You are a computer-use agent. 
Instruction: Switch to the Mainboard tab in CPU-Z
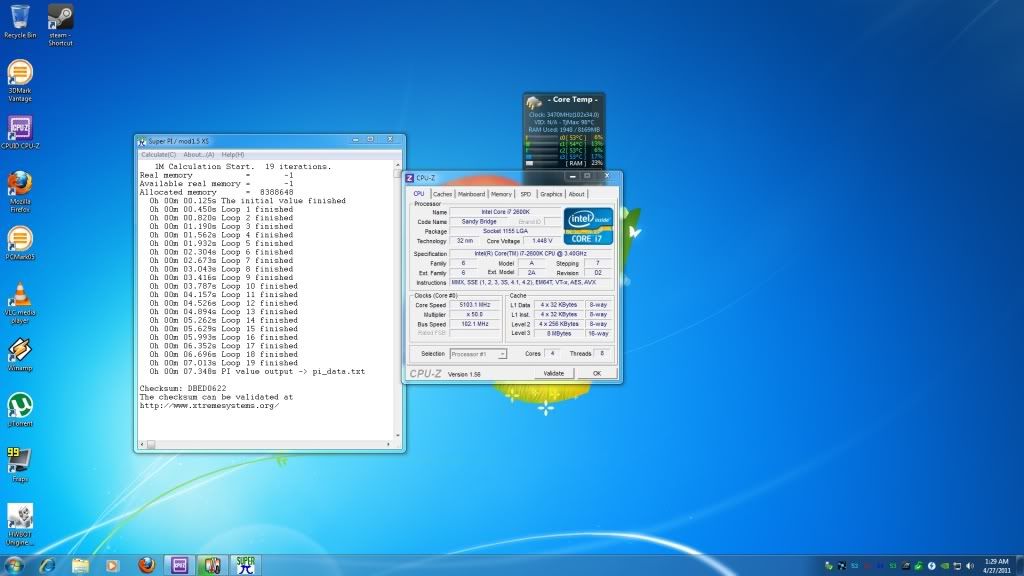(x=471, y=194)
